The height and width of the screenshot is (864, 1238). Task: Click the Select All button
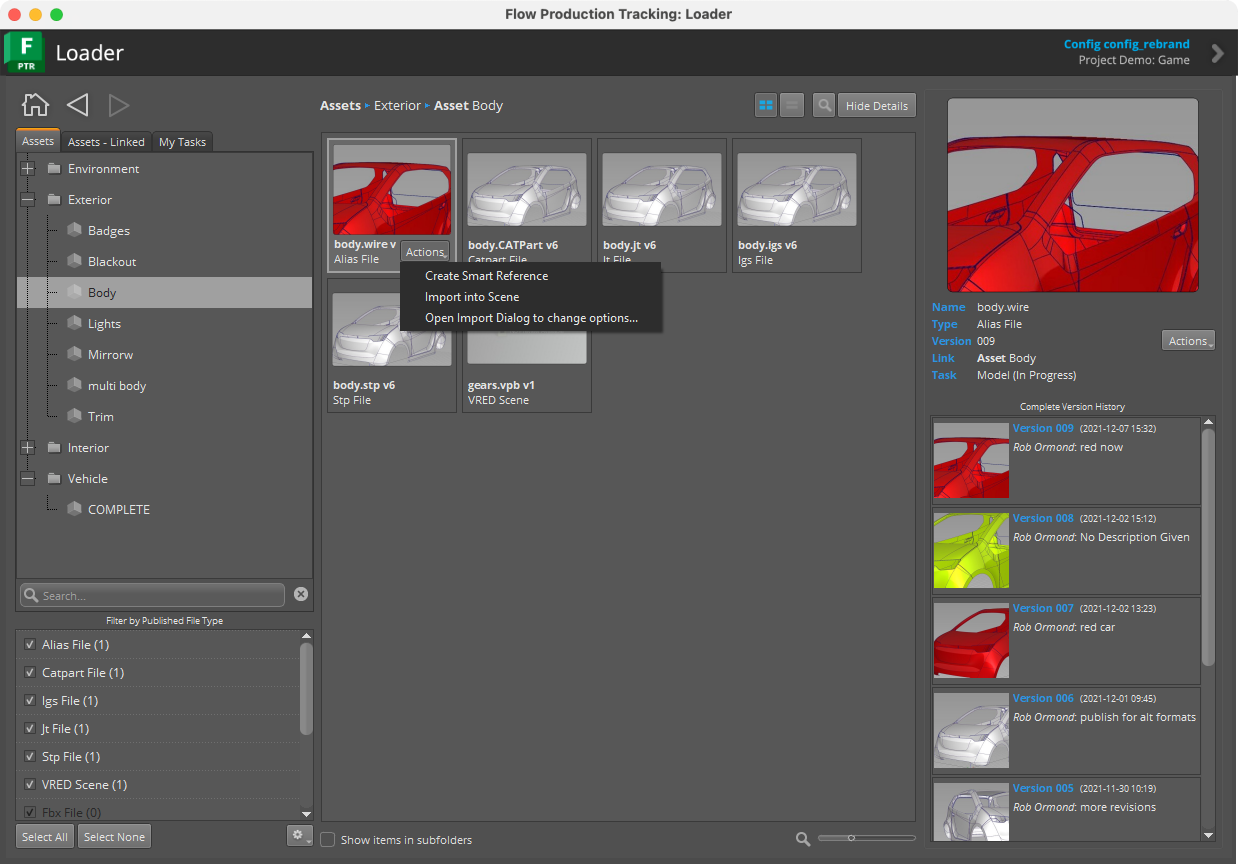point(45,837)
